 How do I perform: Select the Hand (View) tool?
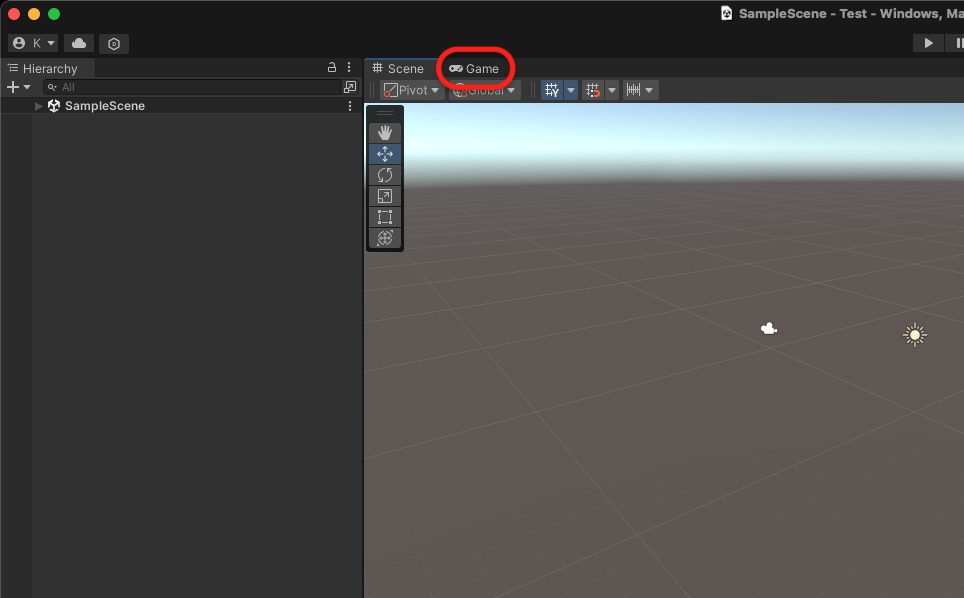pos(385,133)
